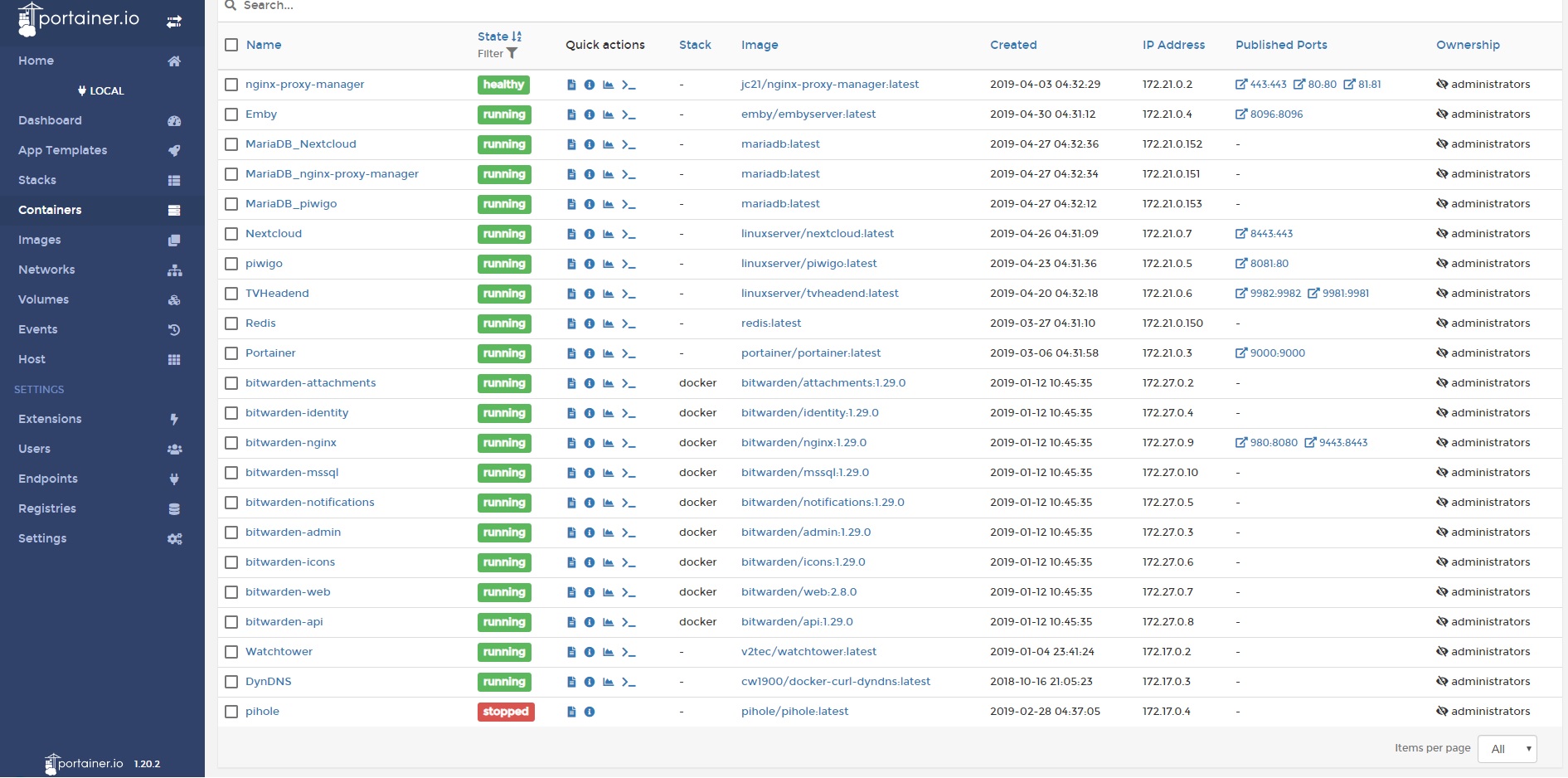The image size is (1568, 778).
Task: Check the nginx-proxy-manager row checkbox
Action: tap(231, 85)
